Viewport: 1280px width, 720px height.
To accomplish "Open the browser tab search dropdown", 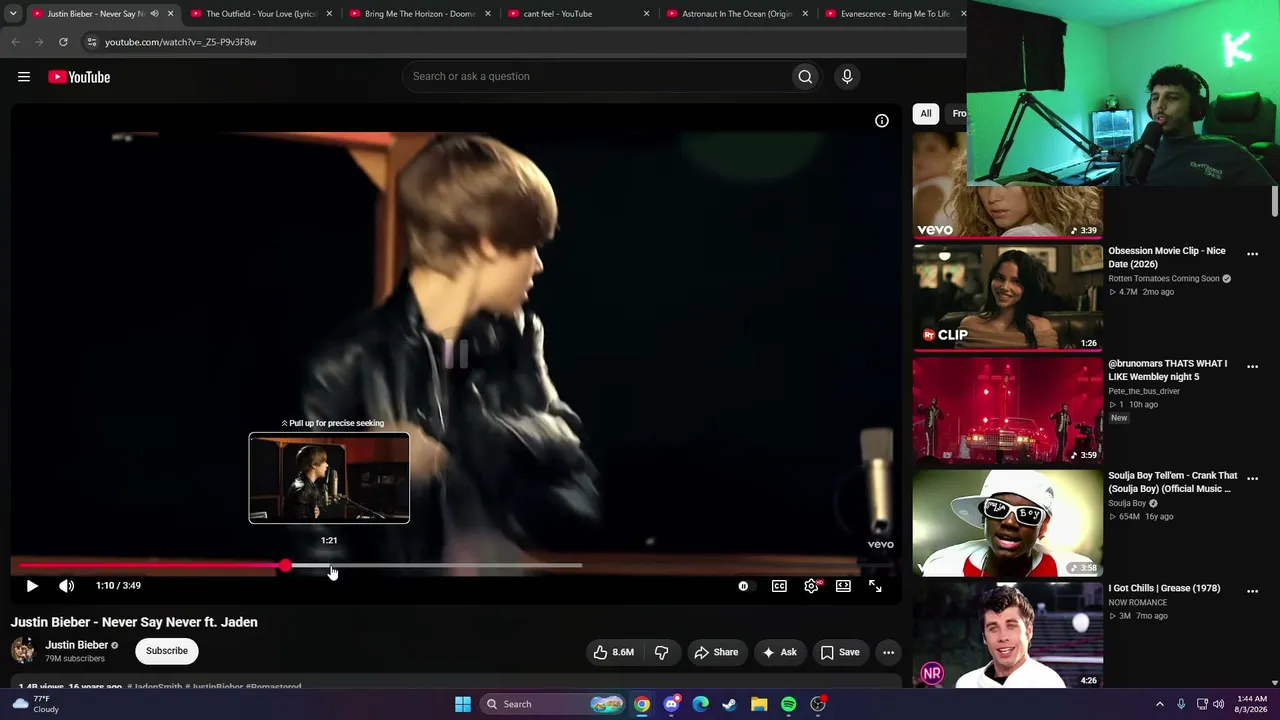I will 13,14.
